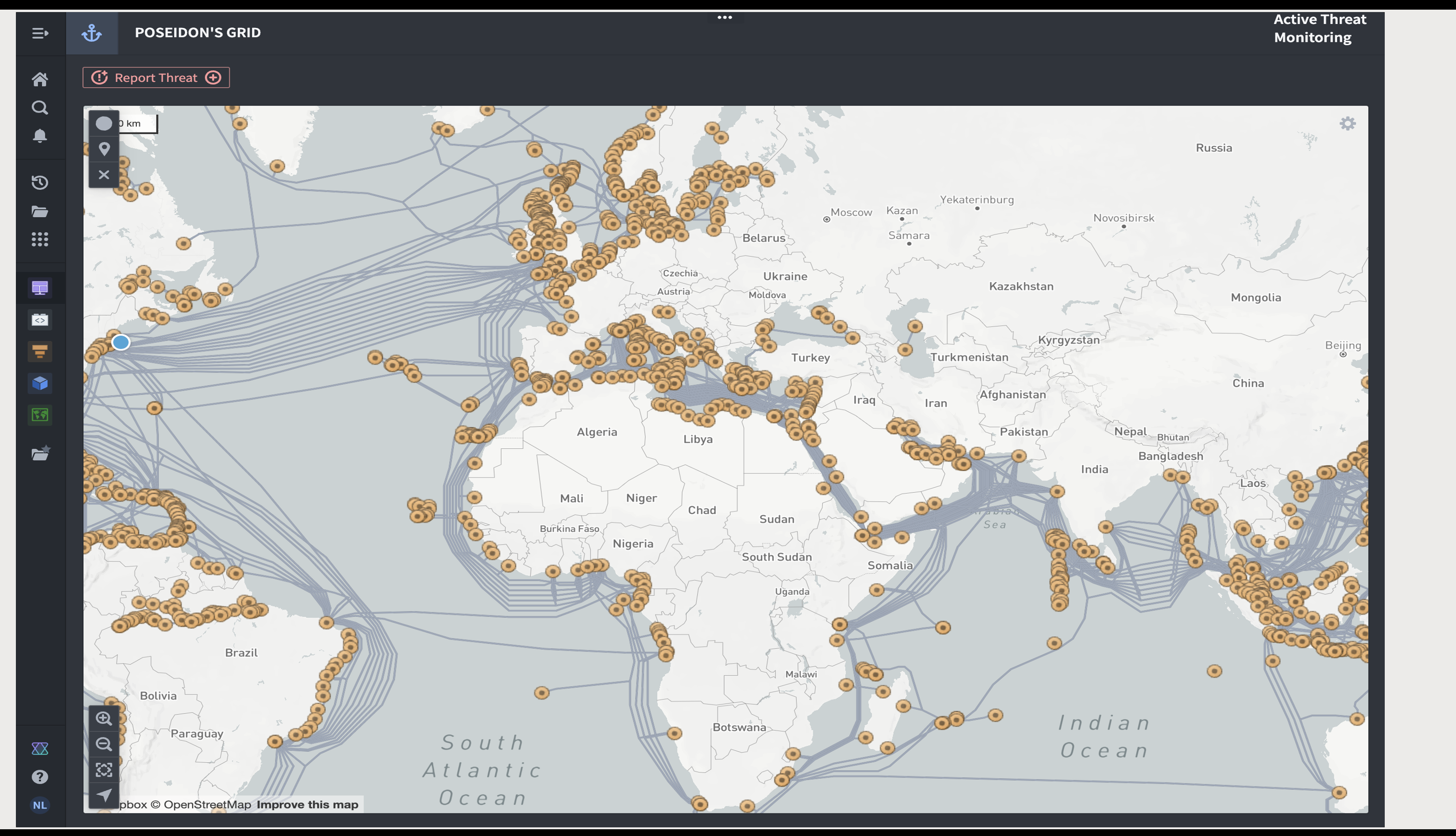This screenshot has height=836, width=1456.
Task: Open recent history from sidebar
Action: click(x=39, y=183)
